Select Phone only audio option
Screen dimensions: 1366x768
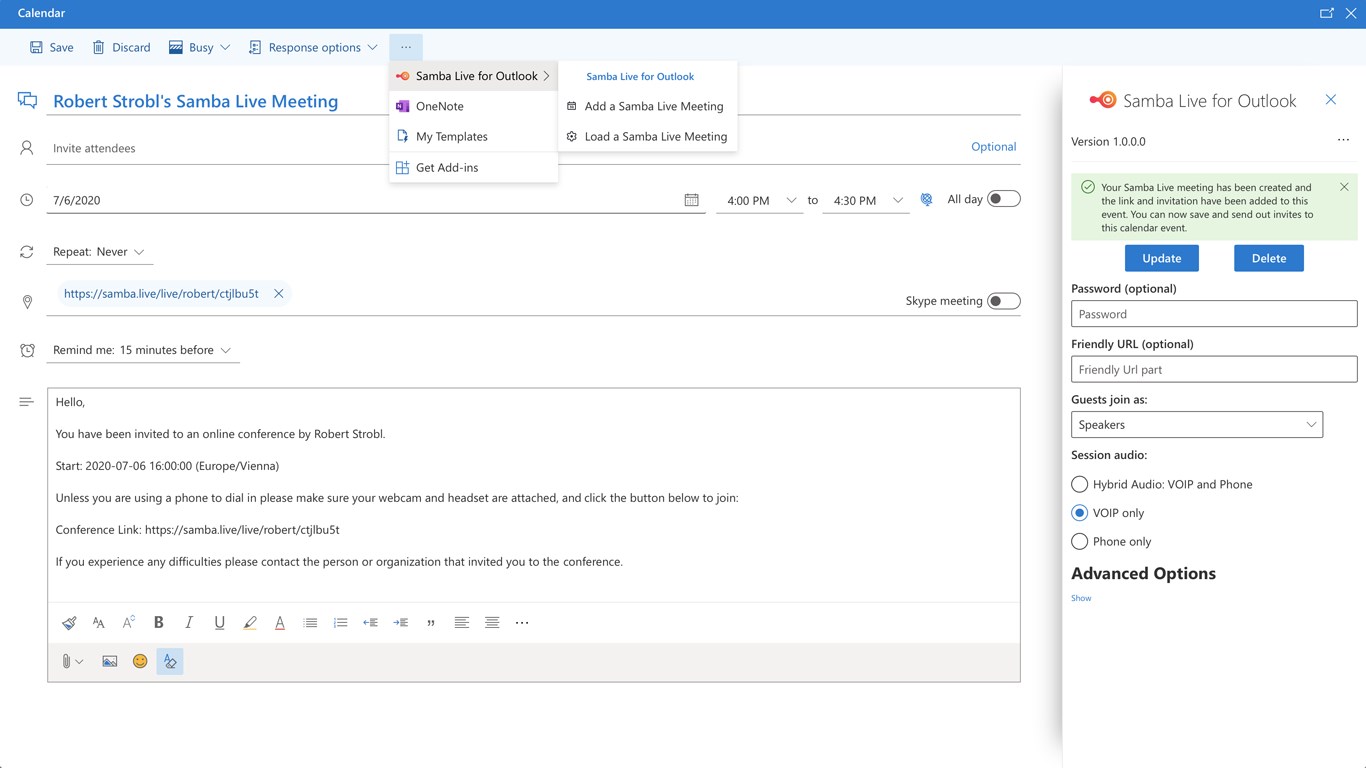tap(1079, 542)
